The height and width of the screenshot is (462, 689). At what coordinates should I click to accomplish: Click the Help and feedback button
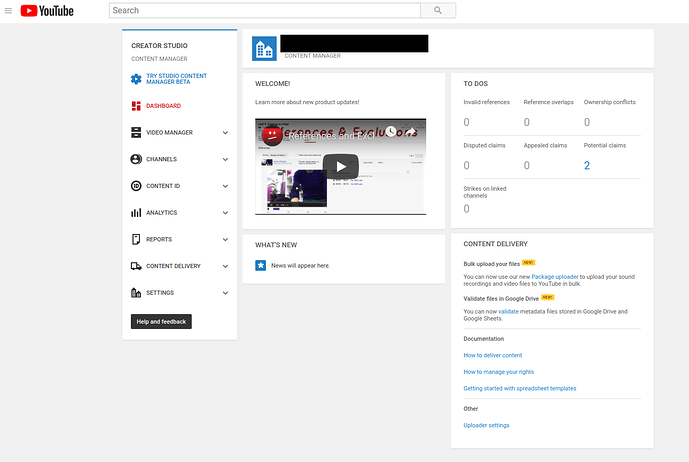pyautogui.click(x=161, y=321)
